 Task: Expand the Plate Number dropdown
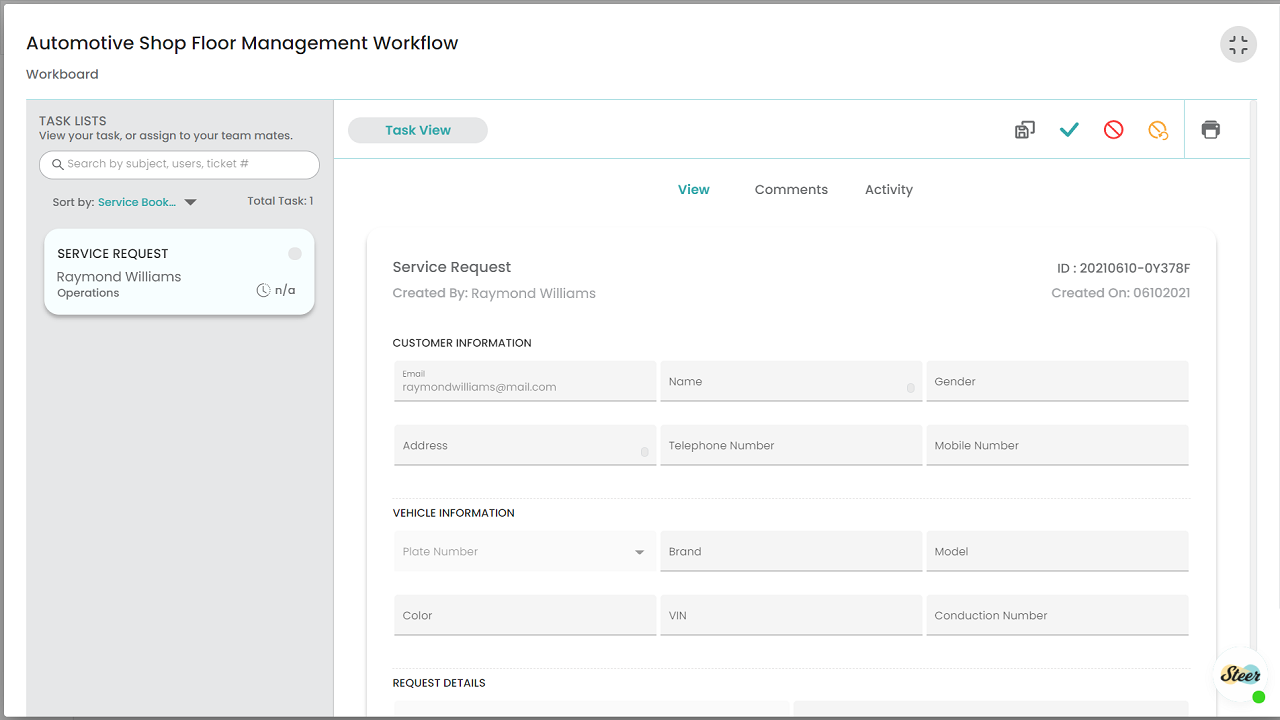click(x=639, y=552)
